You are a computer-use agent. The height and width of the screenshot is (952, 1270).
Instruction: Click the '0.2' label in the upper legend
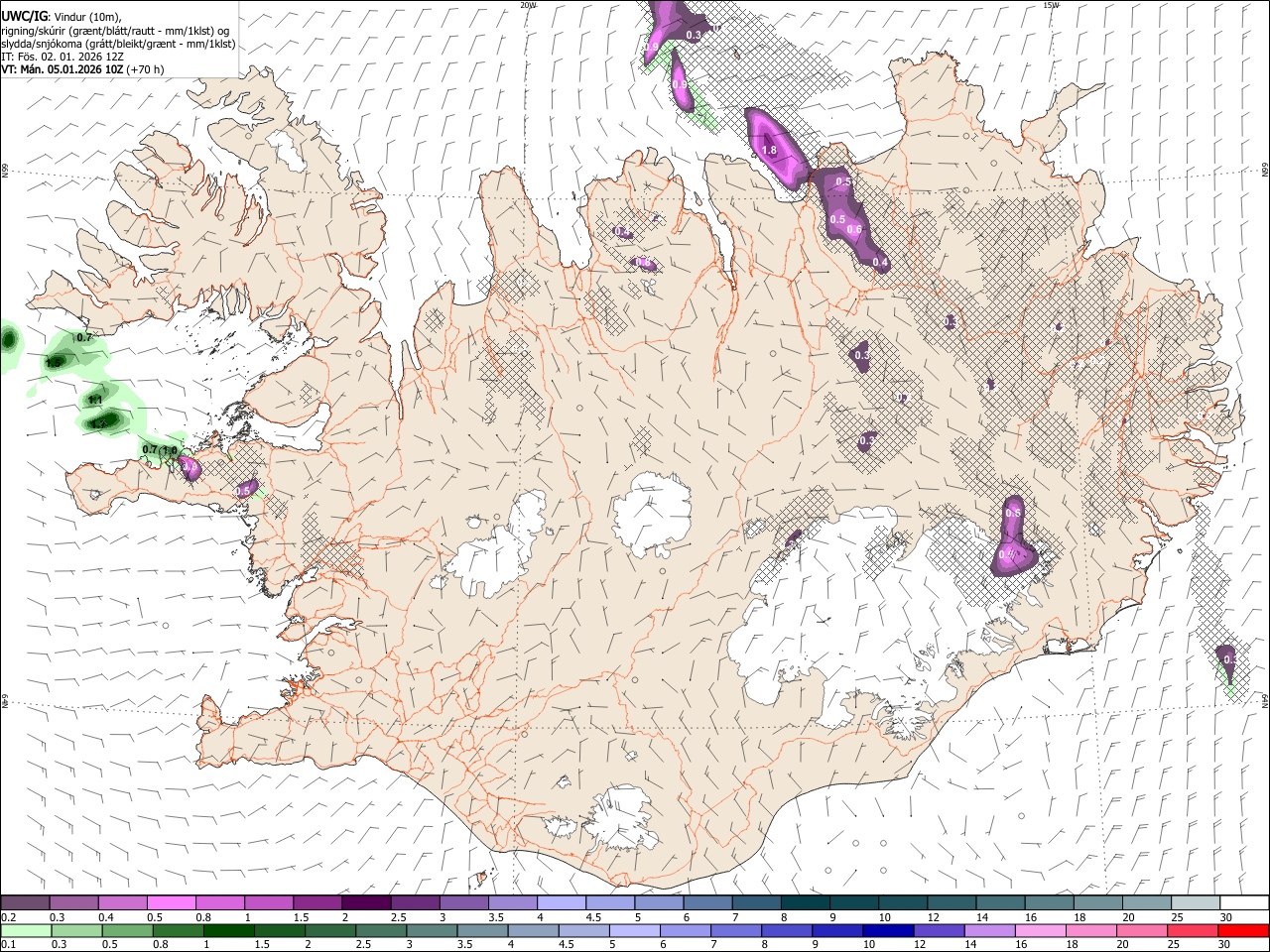click(x=8, y=917)
